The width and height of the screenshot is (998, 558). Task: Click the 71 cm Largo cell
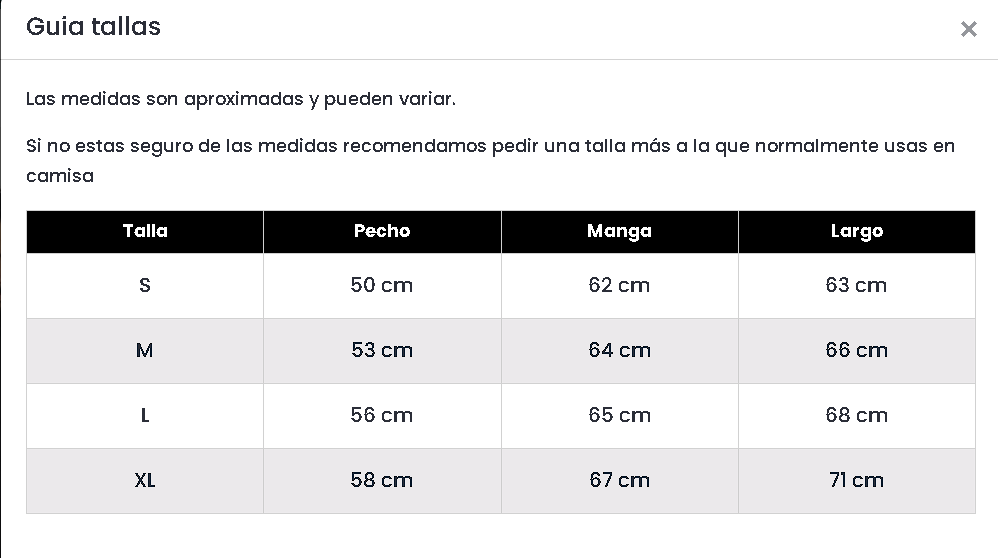(857, 480)
